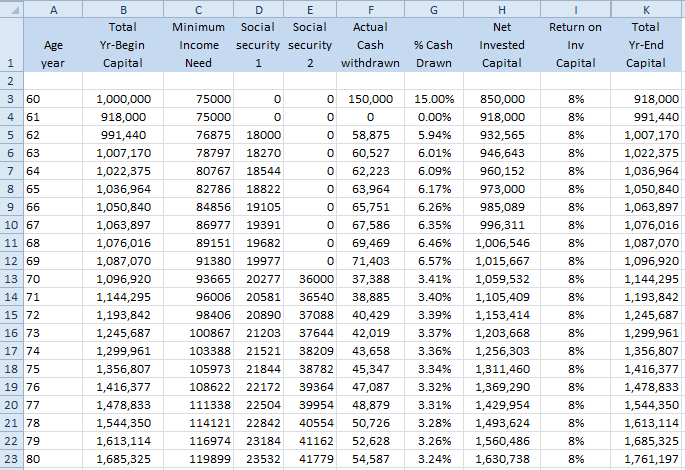The image size is (685, 470).
Task: Click the 150,000 actual cash withdrawn cell
Action: [x=370, y=99]
